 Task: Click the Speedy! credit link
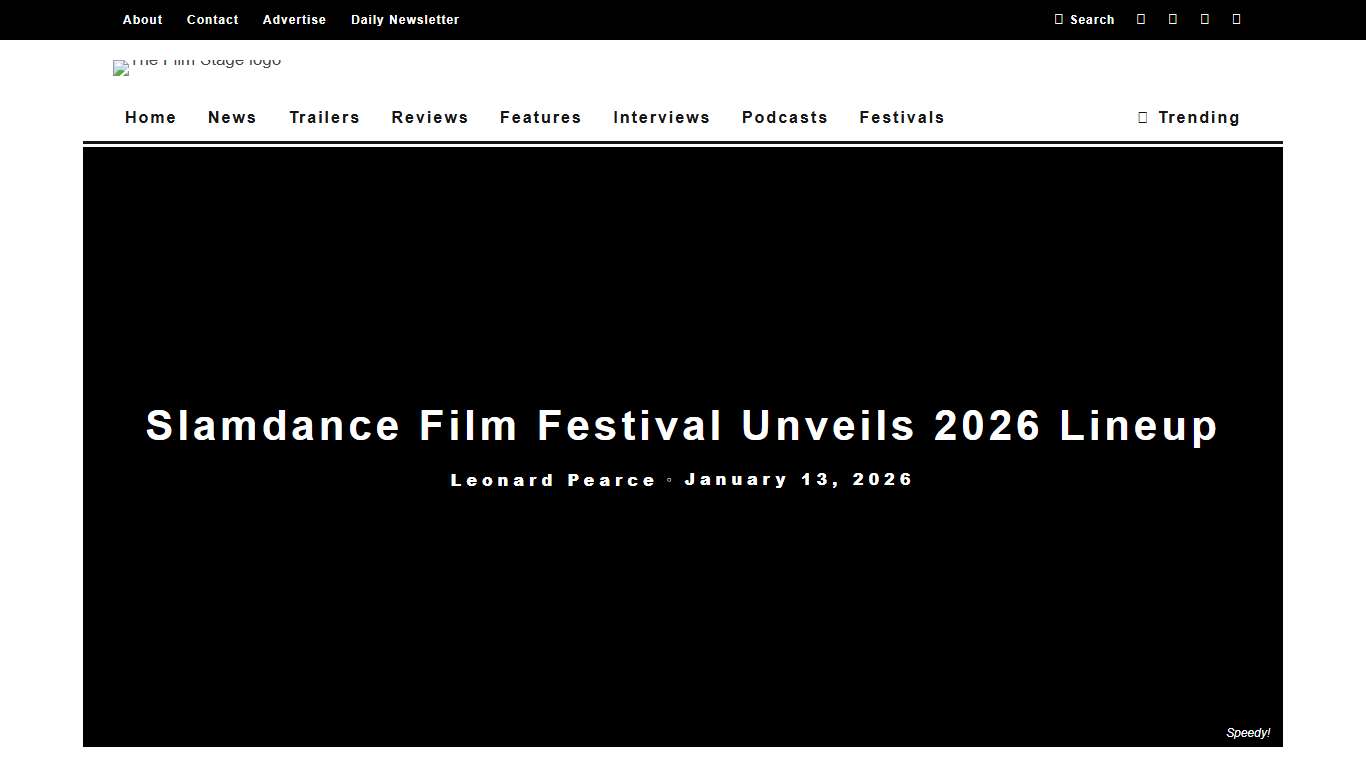1248,732
